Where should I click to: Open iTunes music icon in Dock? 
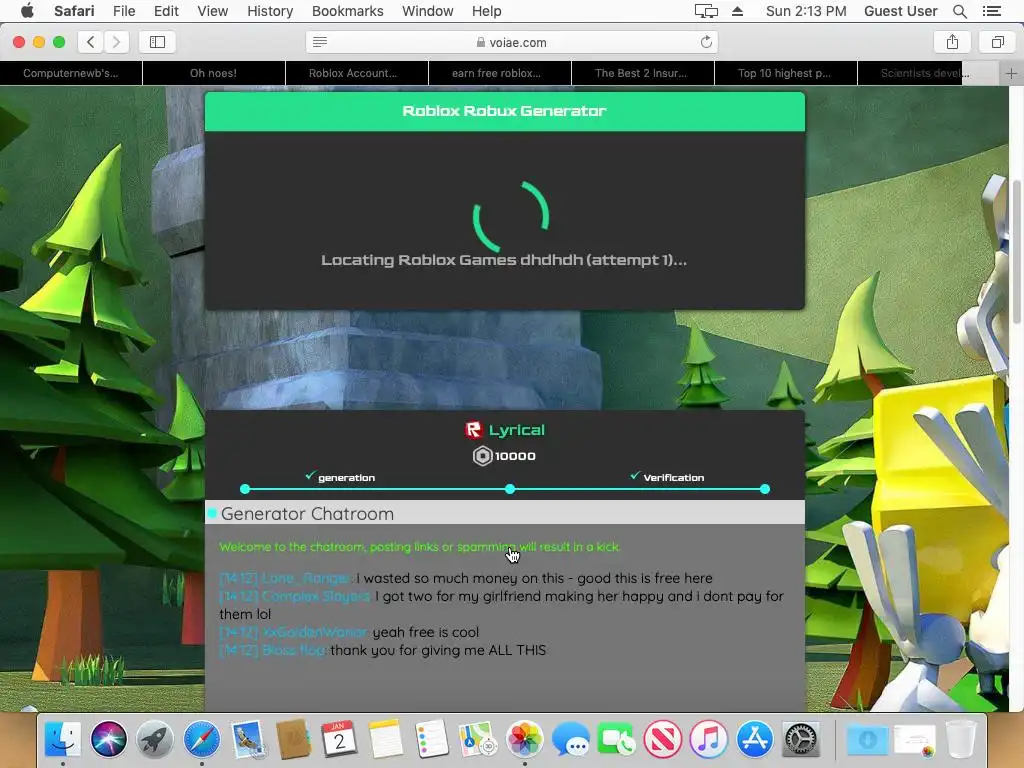[709, 739]
